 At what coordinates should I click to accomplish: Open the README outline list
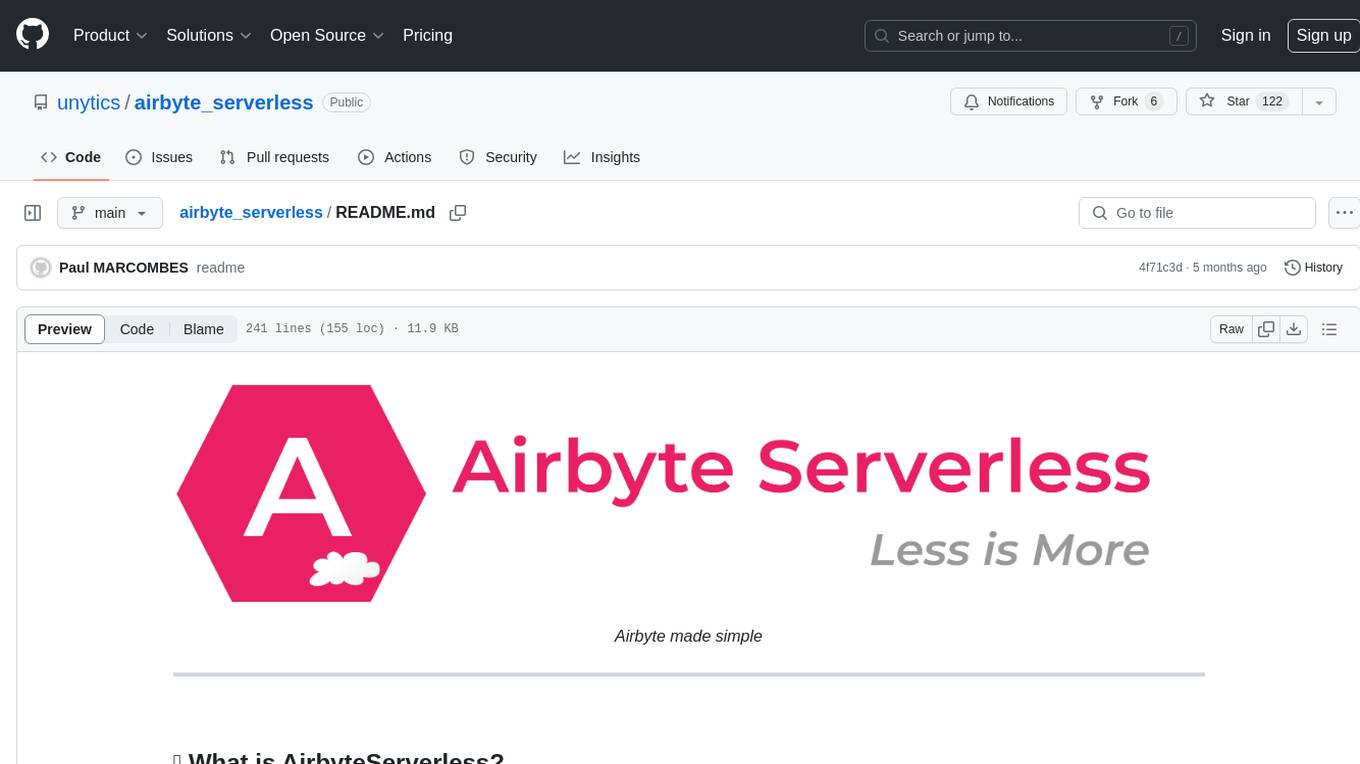[x=1329, y=329]
